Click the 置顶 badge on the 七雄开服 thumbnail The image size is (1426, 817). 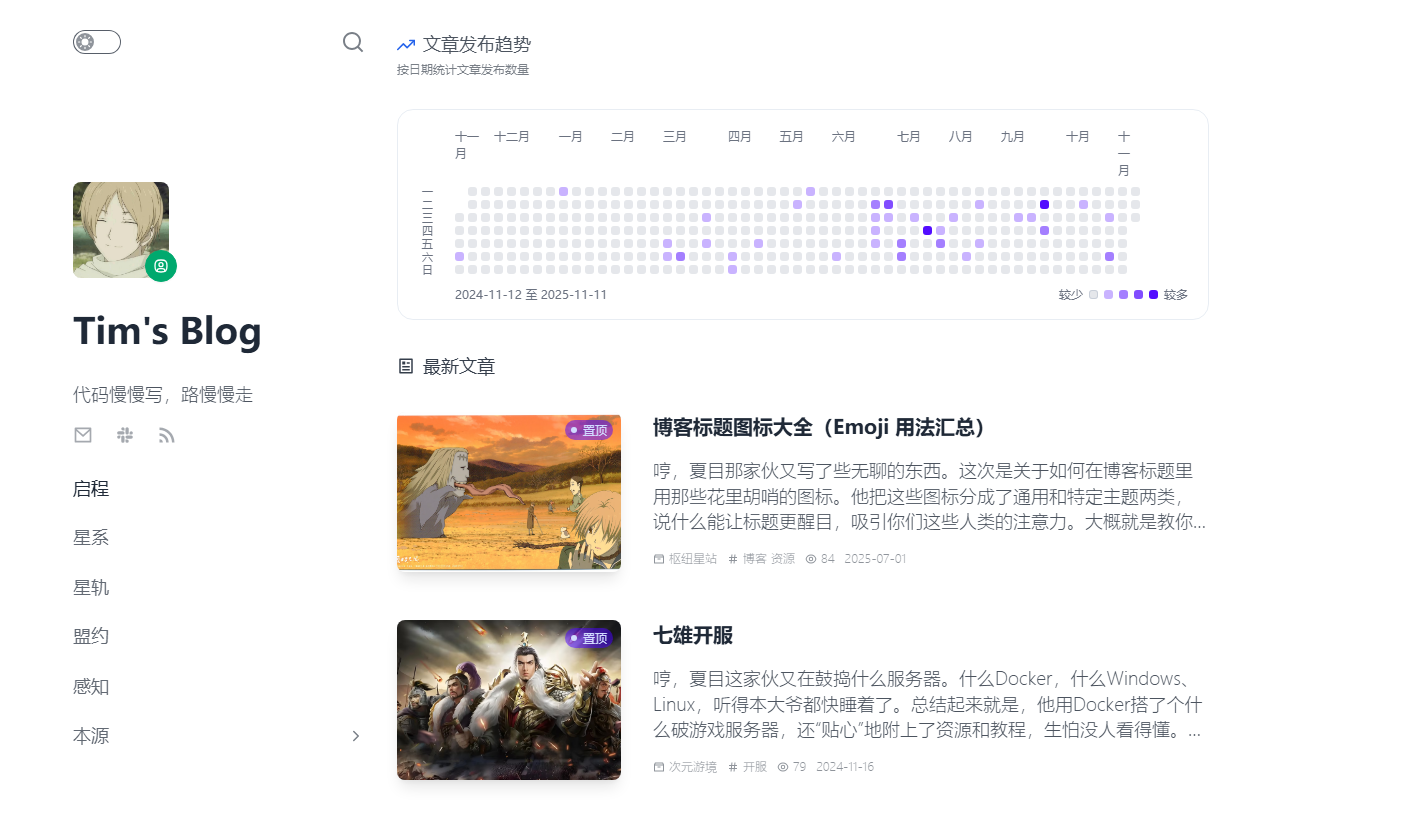tap(588, 638)
